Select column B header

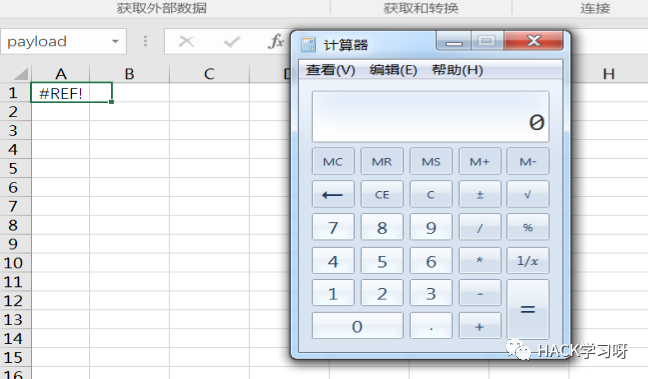tap(129, 74)
